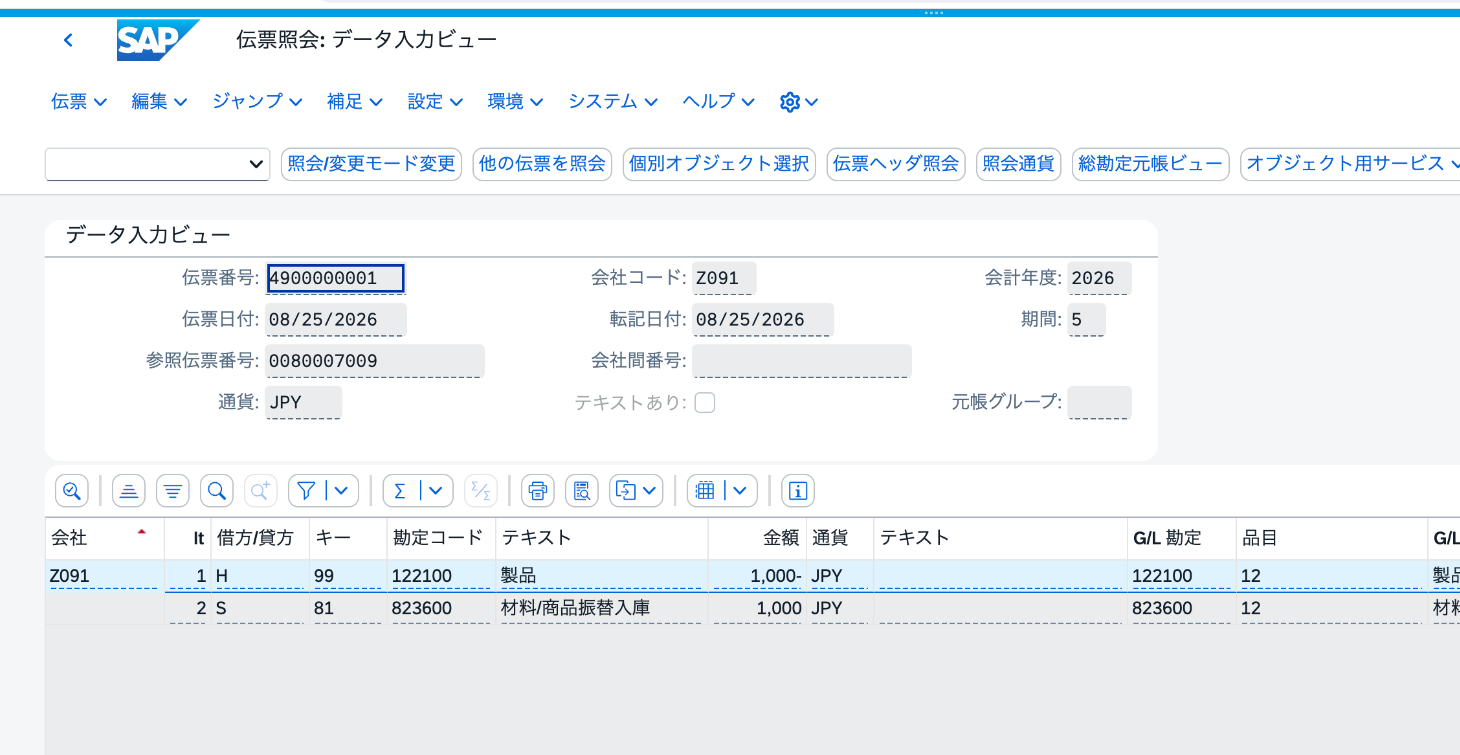Calculate total with the sigma icon

click(x=400, y=490)
